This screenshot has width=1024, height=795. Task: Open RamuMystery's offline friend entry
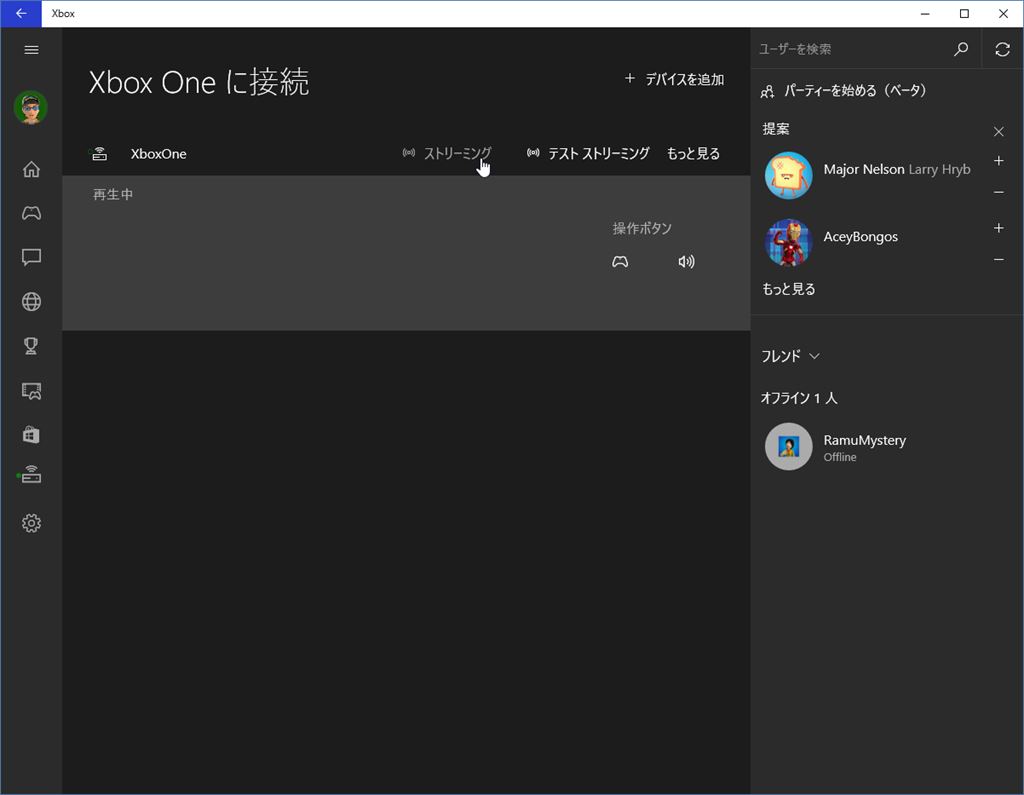[886, 447]
